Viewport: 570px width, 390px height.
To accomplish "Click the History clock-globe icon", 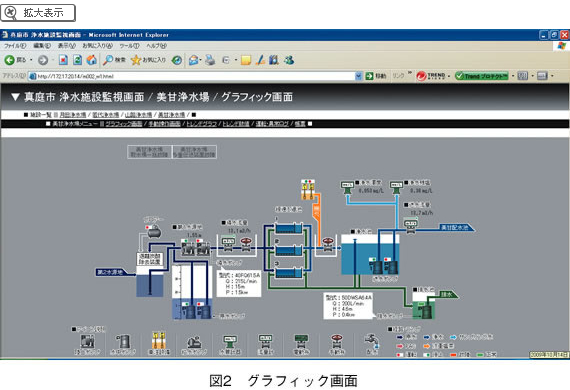I will point(177,60).
